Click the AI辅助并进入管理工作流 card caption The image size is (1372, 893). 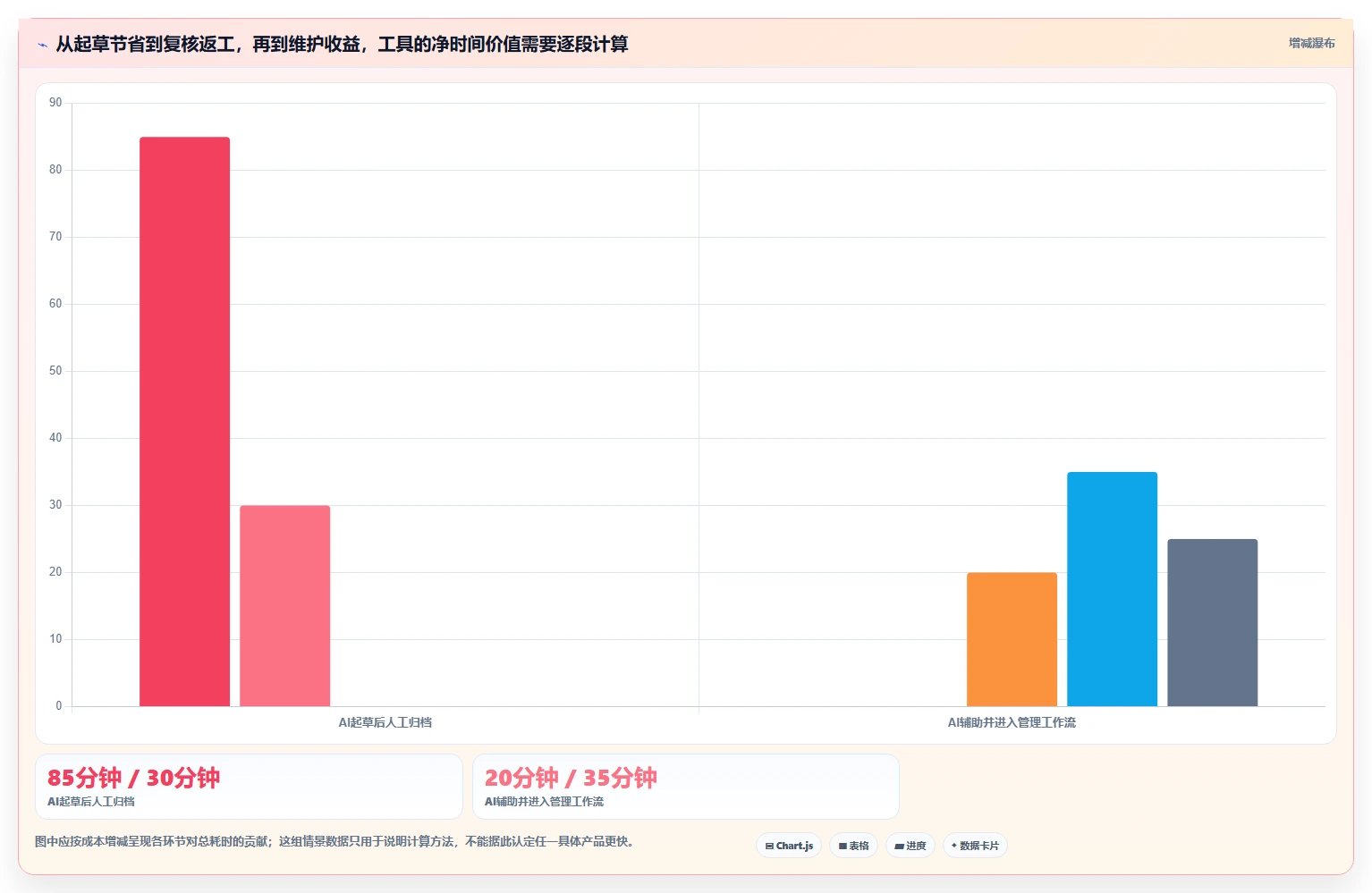[x=544, y=802]
